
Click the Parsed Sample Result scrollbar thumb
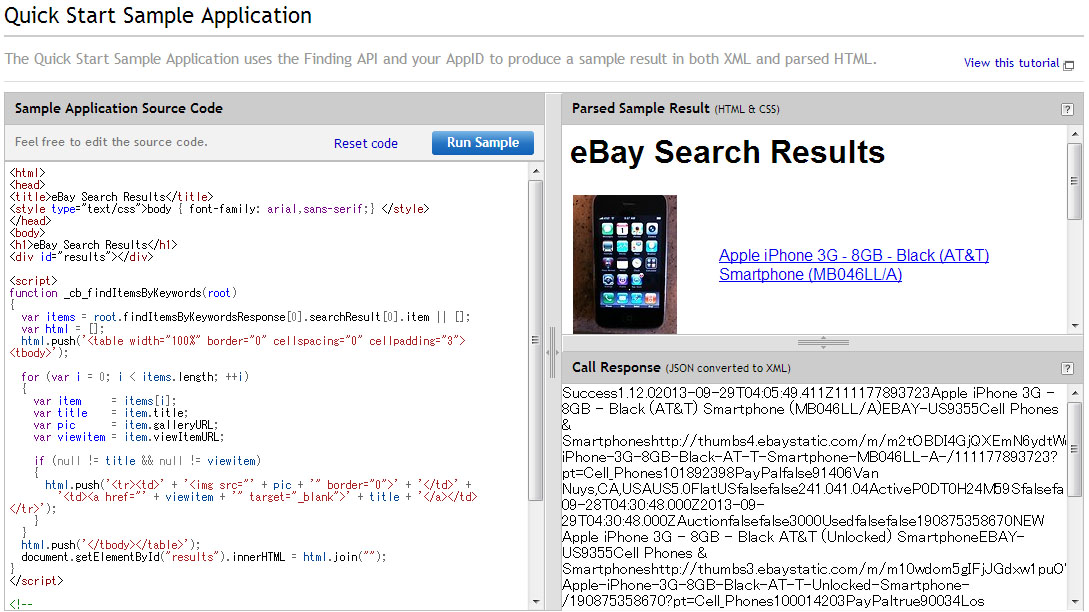coord(1074,181)
